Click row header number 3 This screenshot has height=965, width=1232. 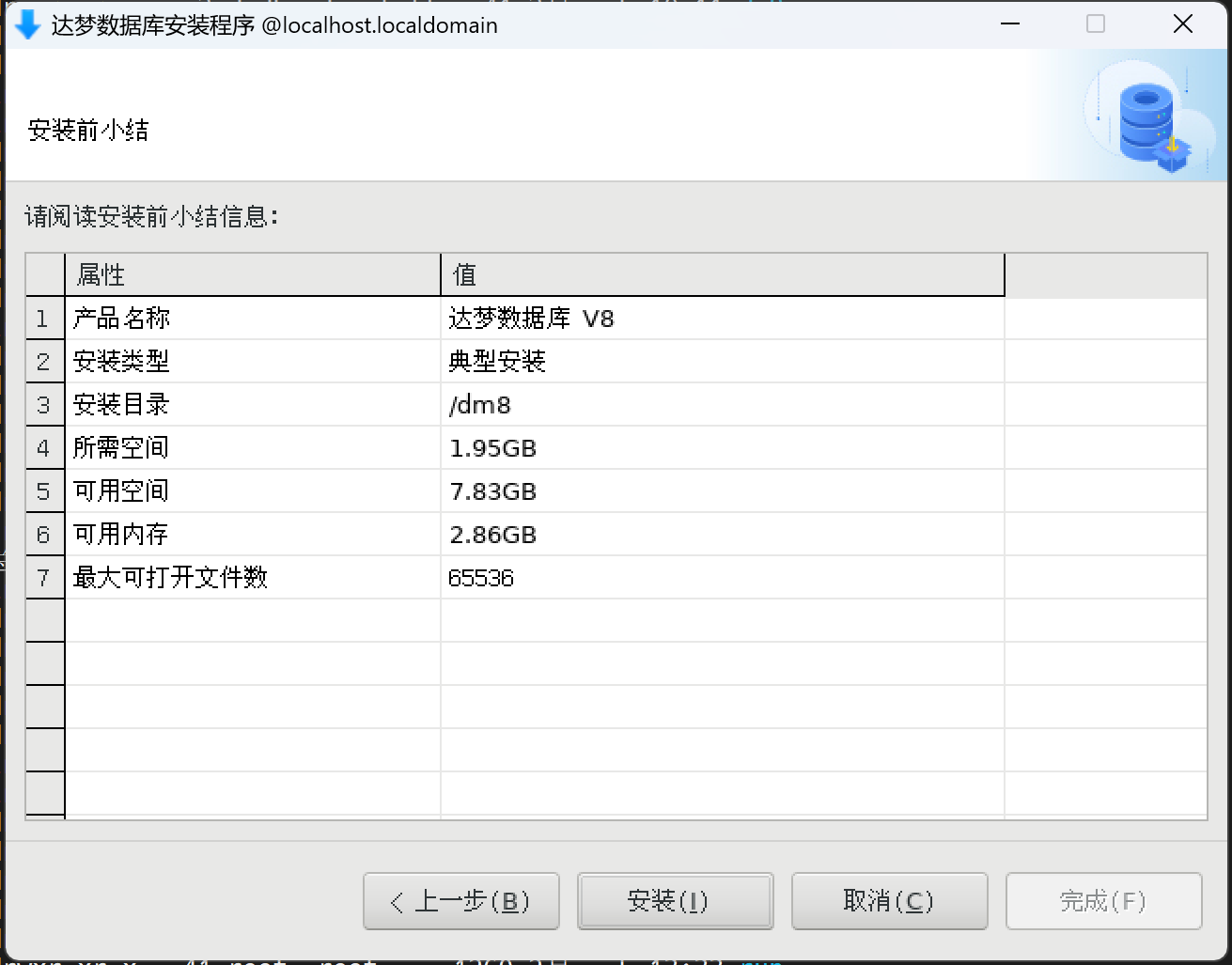click(44, 405)
